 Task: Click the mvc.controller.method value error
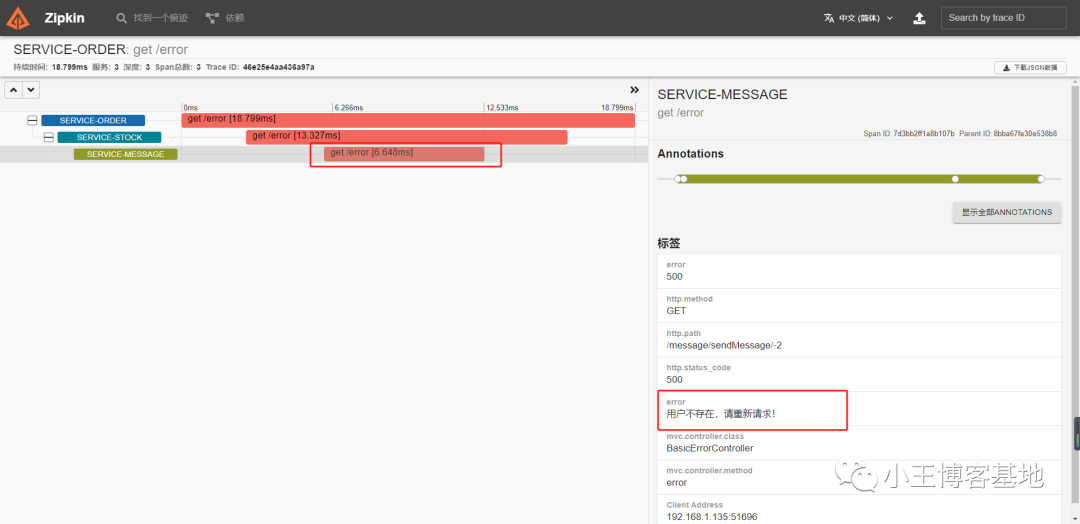tap(677, 483)
